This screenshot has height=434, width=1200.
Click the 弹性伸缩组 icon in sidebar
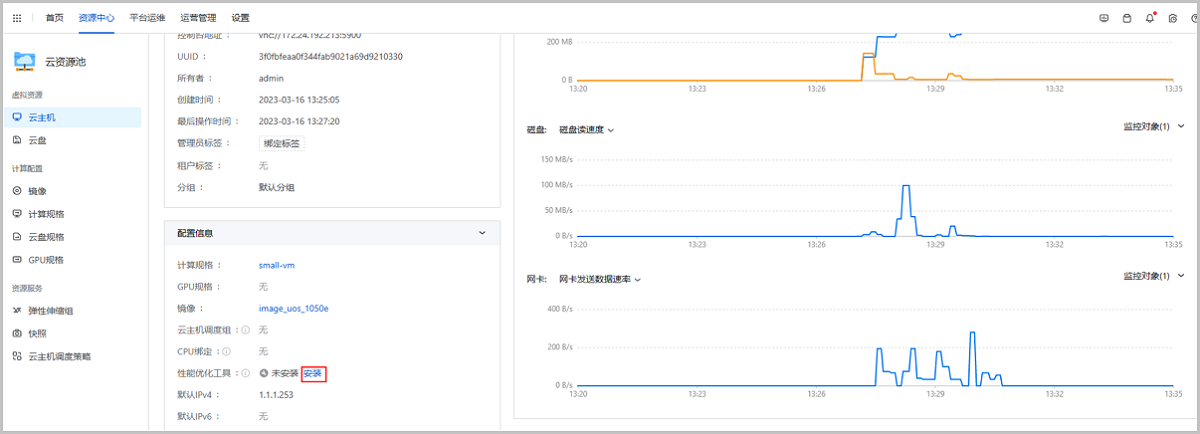tap(17, 311)
